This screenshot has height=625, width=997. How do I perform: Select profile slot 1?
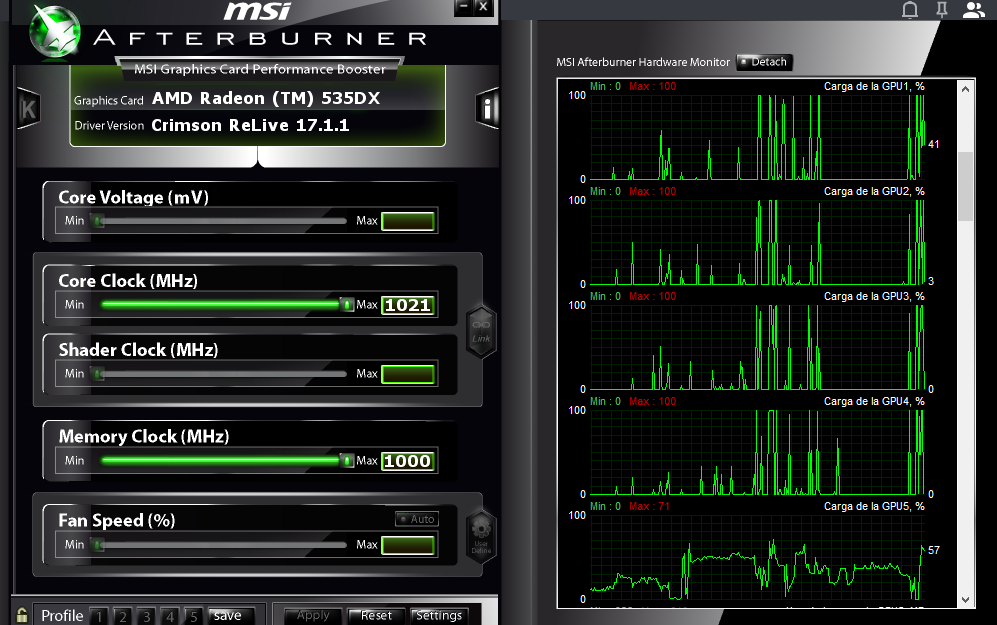[x=99, y=616]
